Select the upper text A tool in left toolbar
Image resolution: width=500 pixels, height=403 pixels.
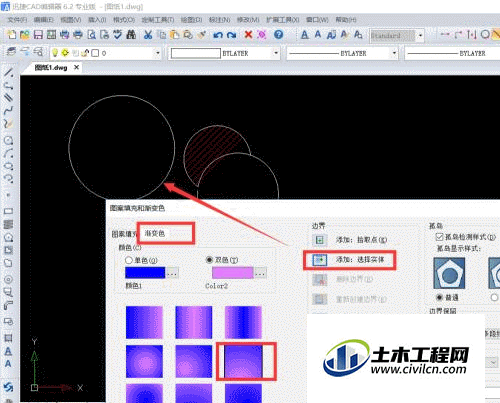click(8, 351)
